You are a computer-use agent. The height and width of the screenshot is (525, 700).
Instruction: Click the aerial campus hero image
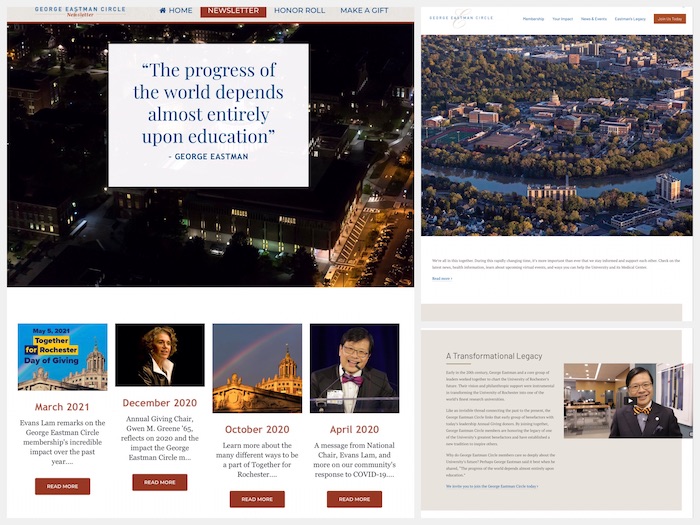(x=557, y=135)
